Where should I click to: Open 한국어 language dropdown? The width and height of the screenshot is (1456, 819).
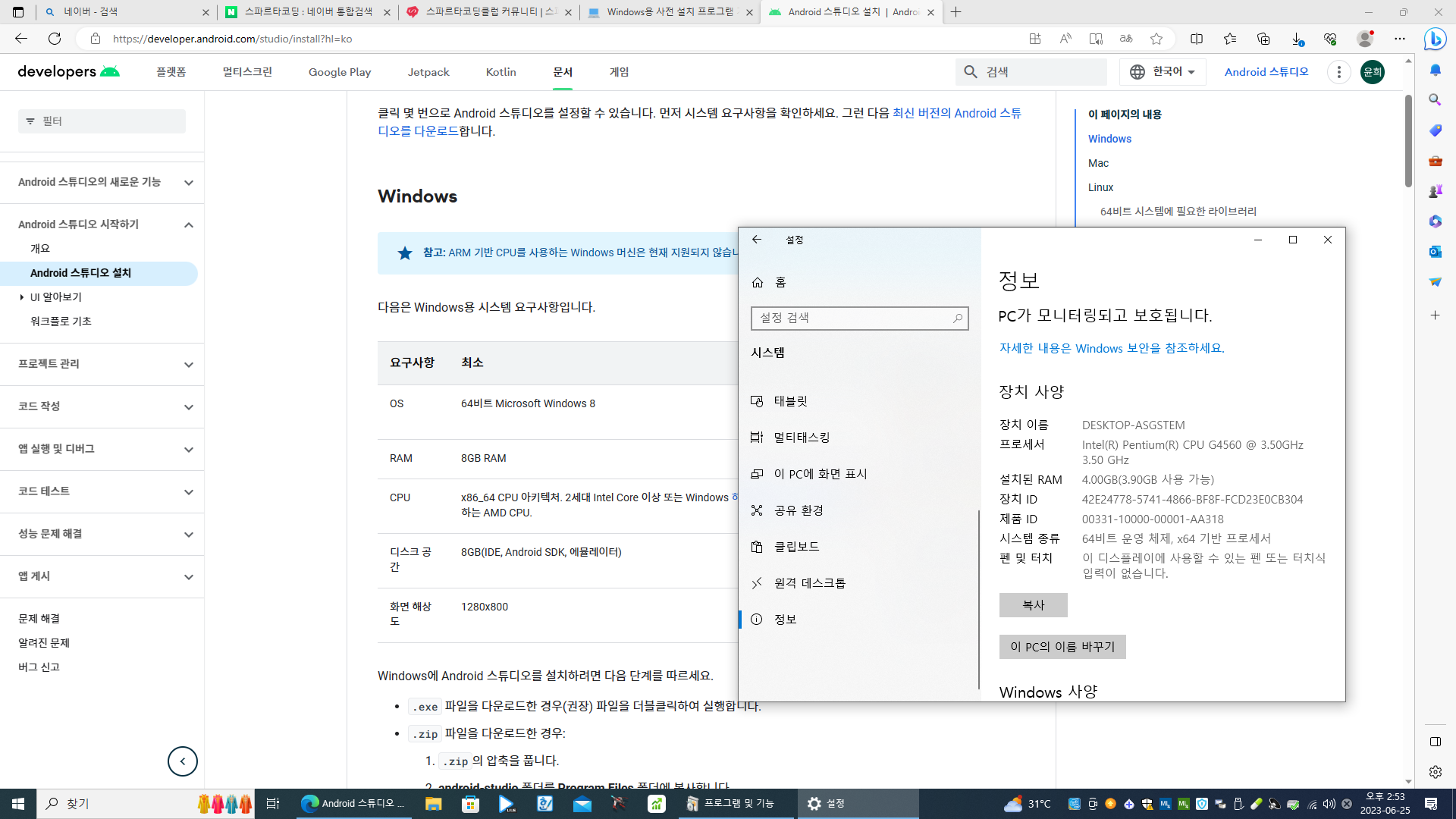pos(1163,72)
